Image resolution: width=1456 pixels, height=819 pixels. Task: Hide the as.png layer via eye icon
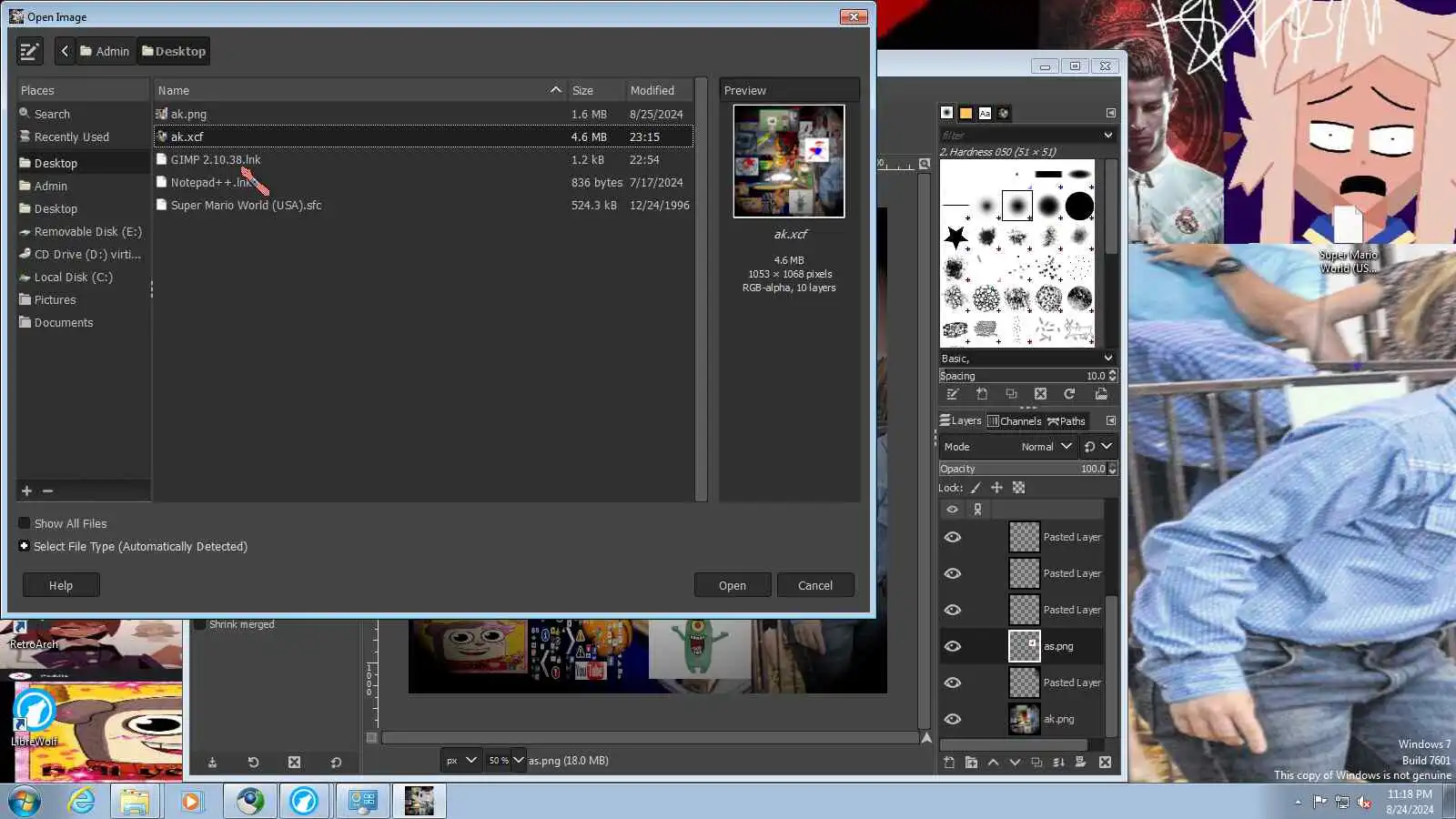pyautogui.click(x=953, y=647)
